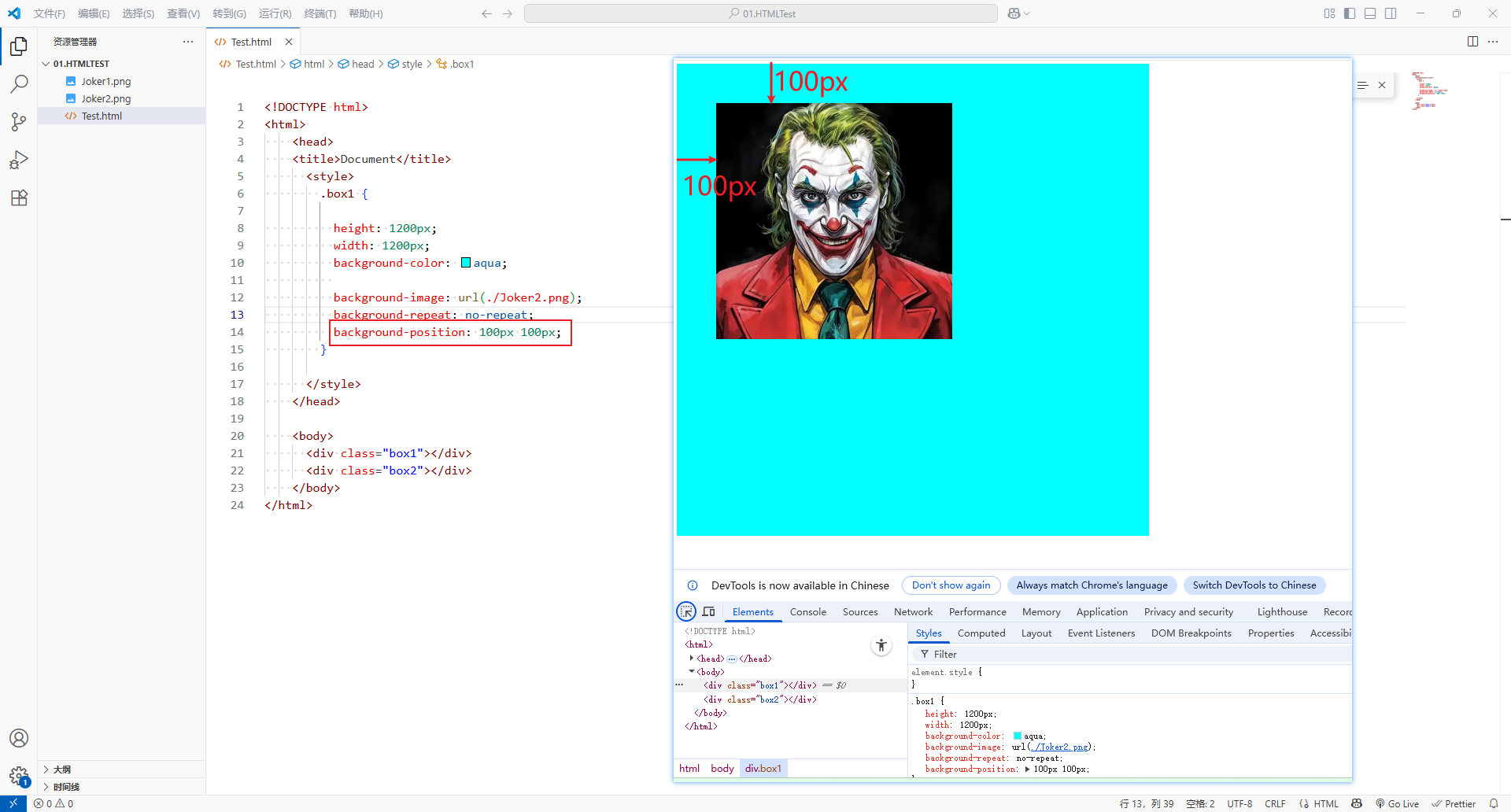Open the Accounts menu icon
This screenshot has width=1511, height=812.
click(19, 738)
